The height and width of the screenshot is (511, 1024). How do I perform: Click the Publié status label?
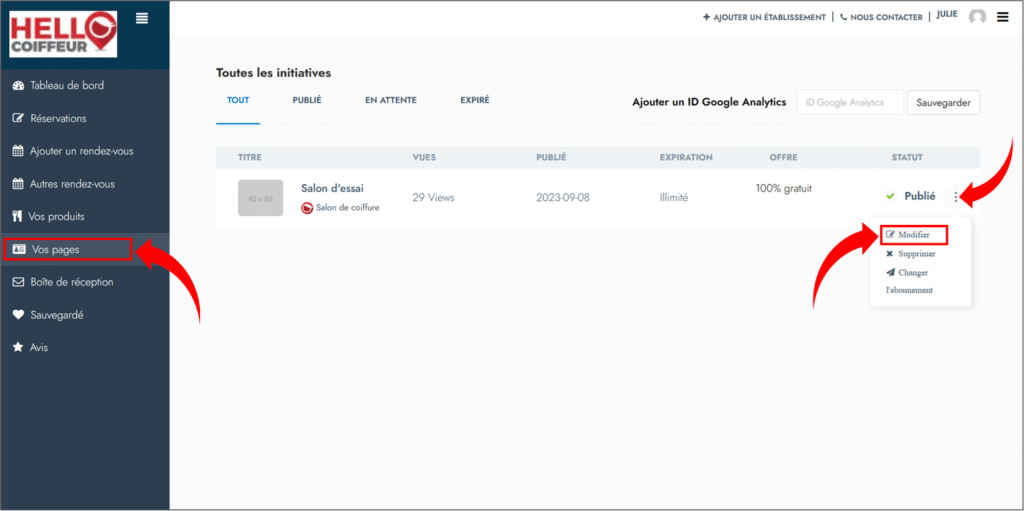(920, 196)
